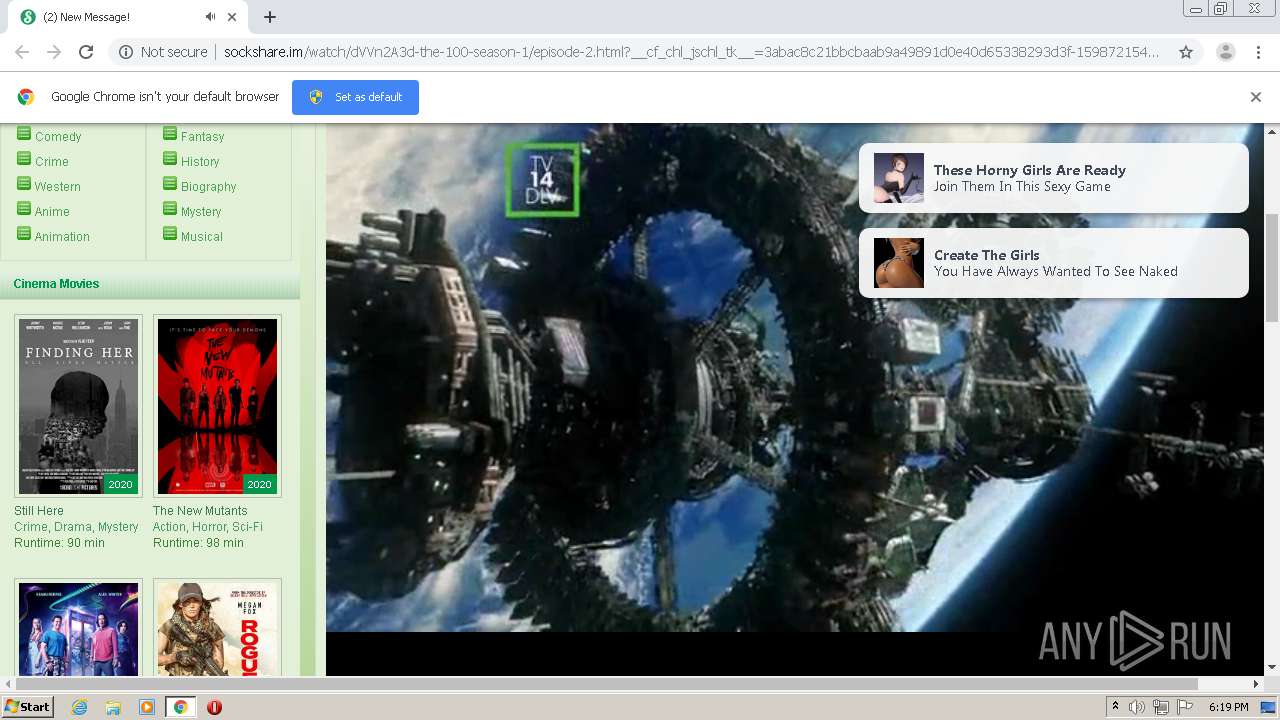1280x720 pixels.
Task: Open the Western genre
Action: pos(58,187)
